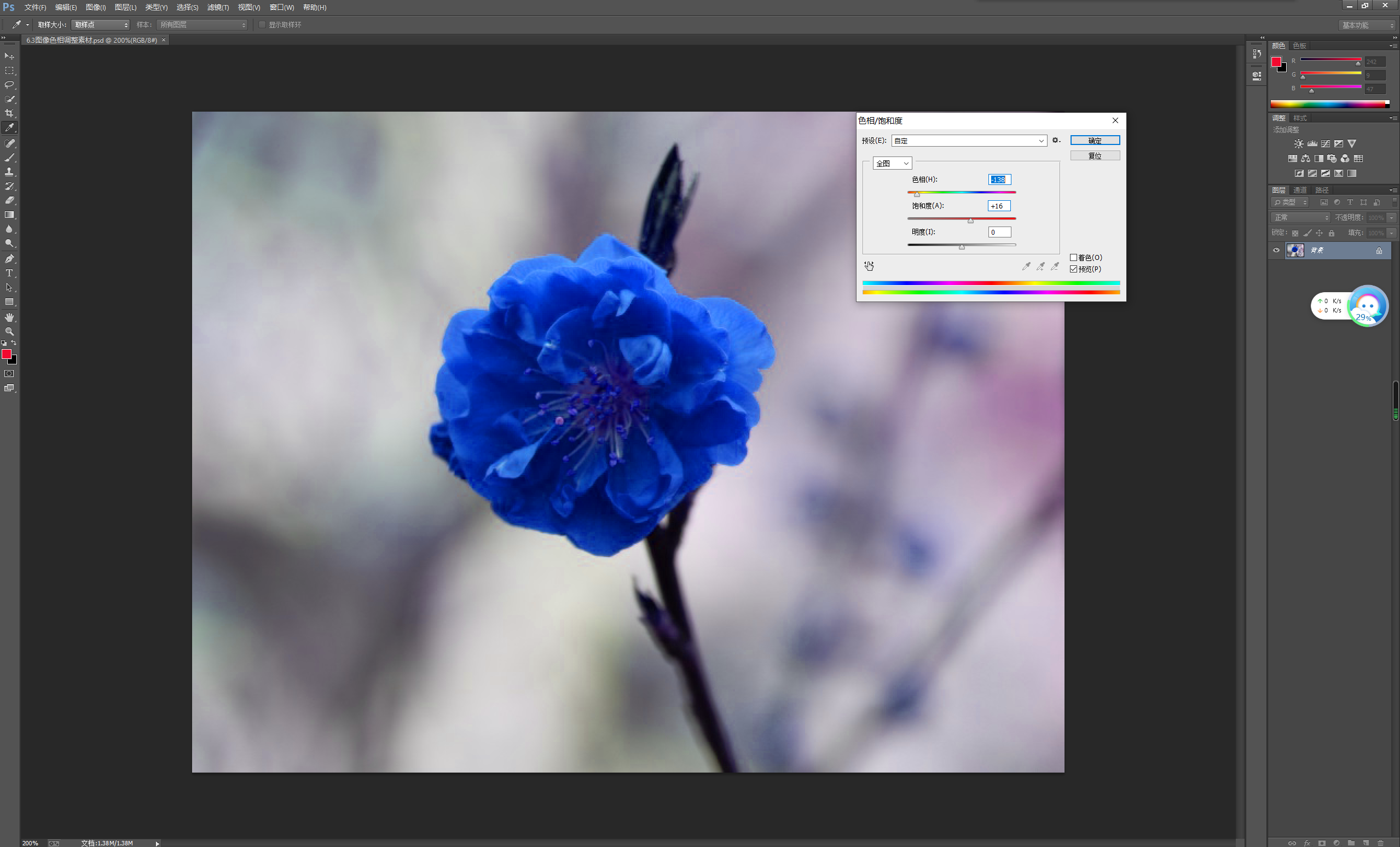The image size is (1400, 847).
Task: Toggle lock position
Action: pyautogui.click(x=1320, y=233)
